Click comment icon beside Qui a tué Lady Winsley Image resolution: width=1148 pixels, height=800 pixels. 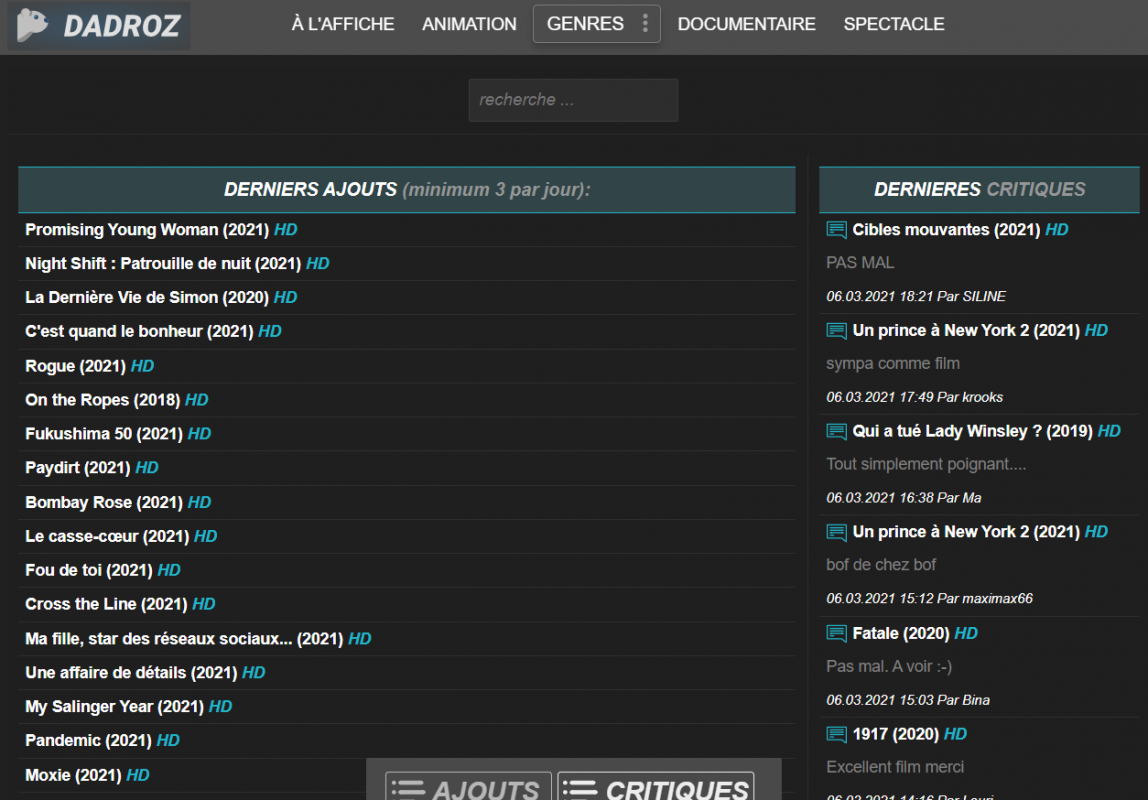click(x=836, y=431)
